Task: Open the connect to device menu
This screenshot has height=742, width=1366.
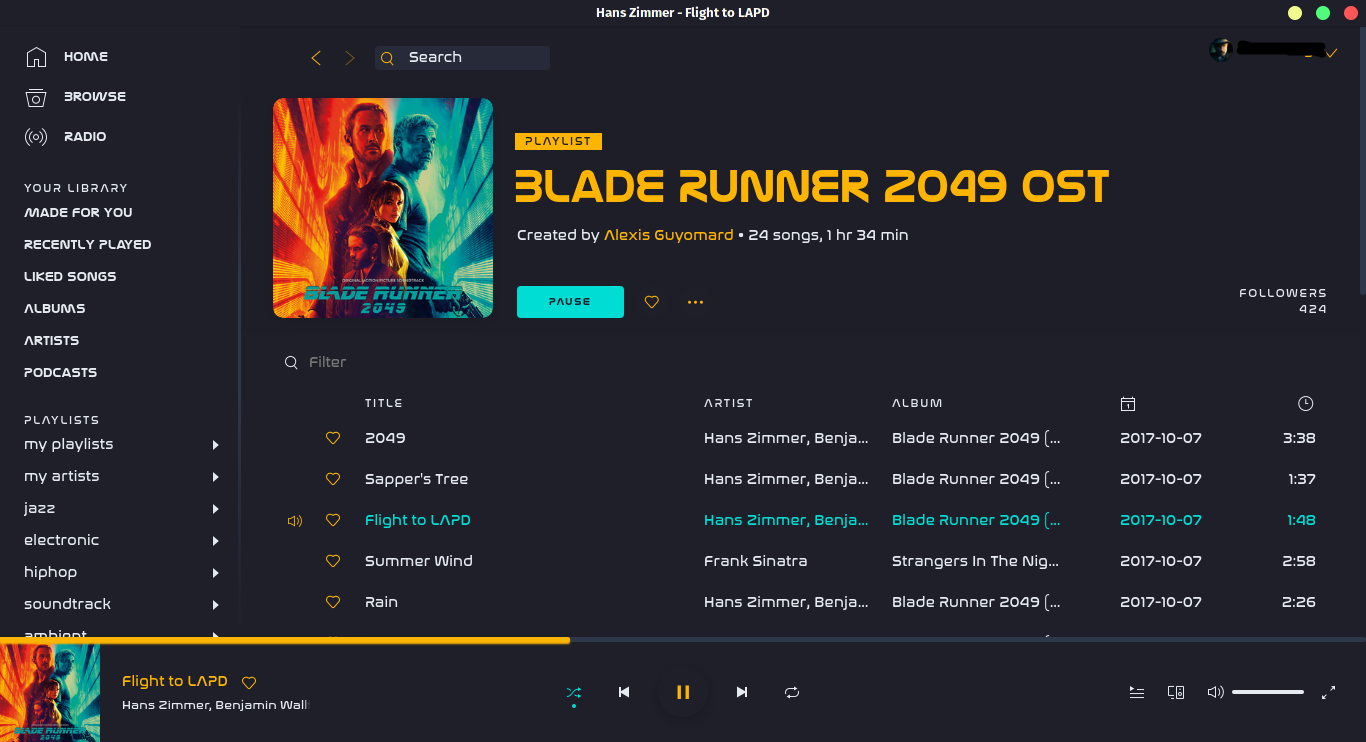Action: point(1176,692)
